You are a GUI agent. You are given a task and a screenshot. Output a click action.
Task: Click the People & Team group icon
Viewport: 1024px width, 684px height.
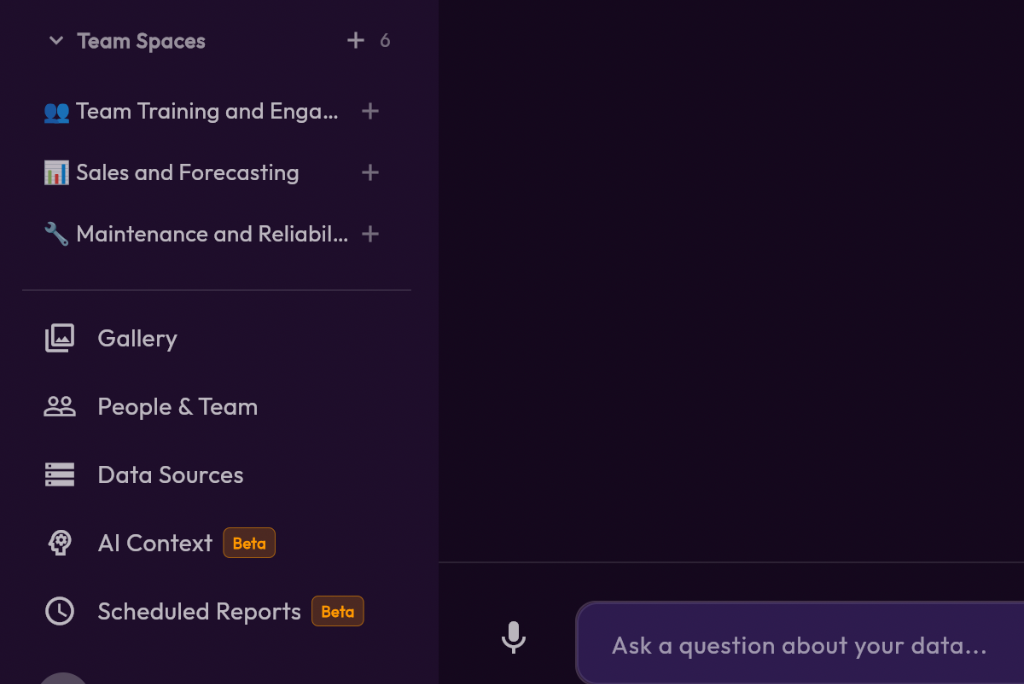[60, 407]
